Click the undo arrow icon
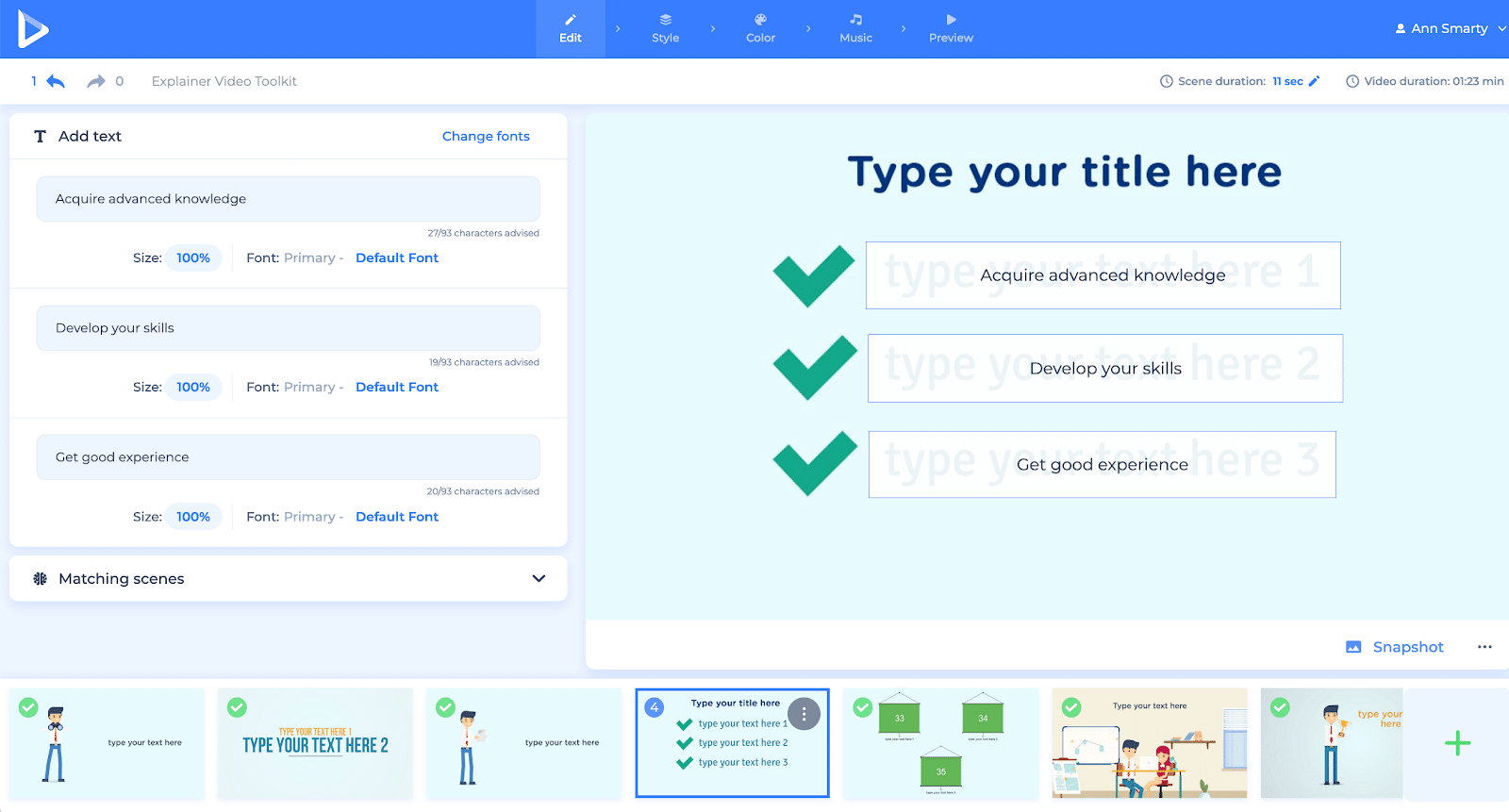The width and height of the screenshot is (1509, 812). (56, 82)
